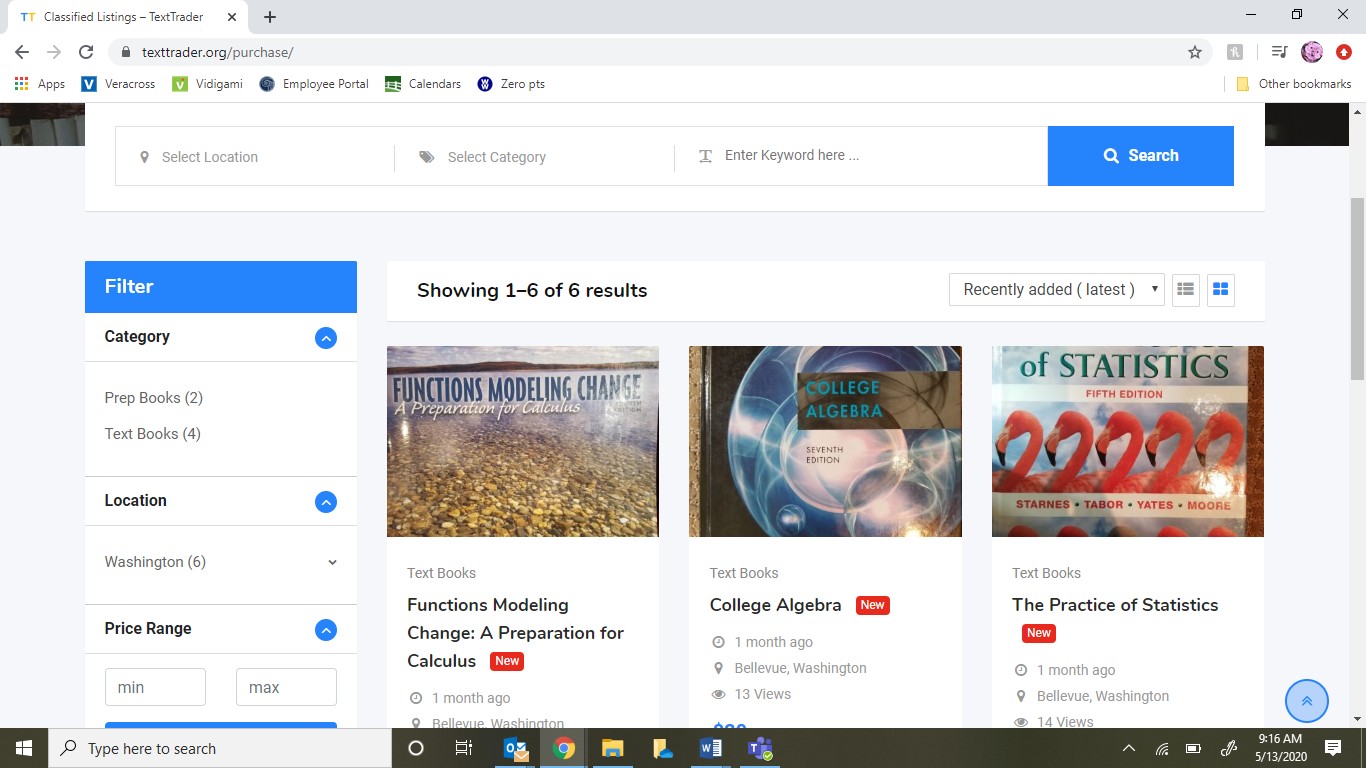This screenshot has width=1366, height=768.
Task: Click the browser back arrow
Action: (22, 52)
